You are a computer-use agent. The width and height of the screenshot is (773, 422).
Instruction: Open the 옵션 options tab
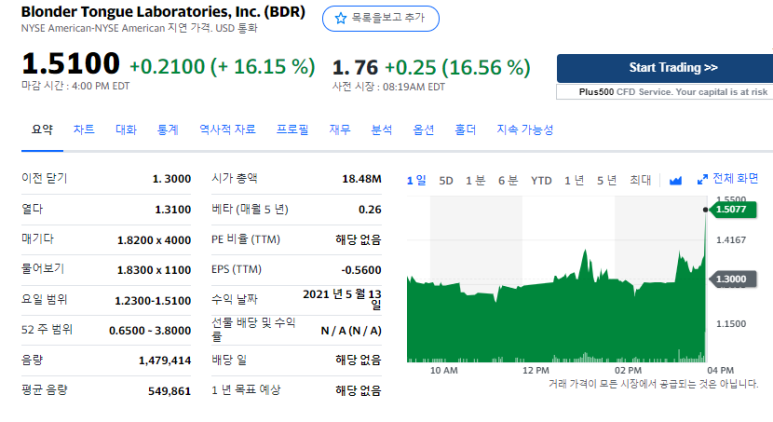point(423,130)
